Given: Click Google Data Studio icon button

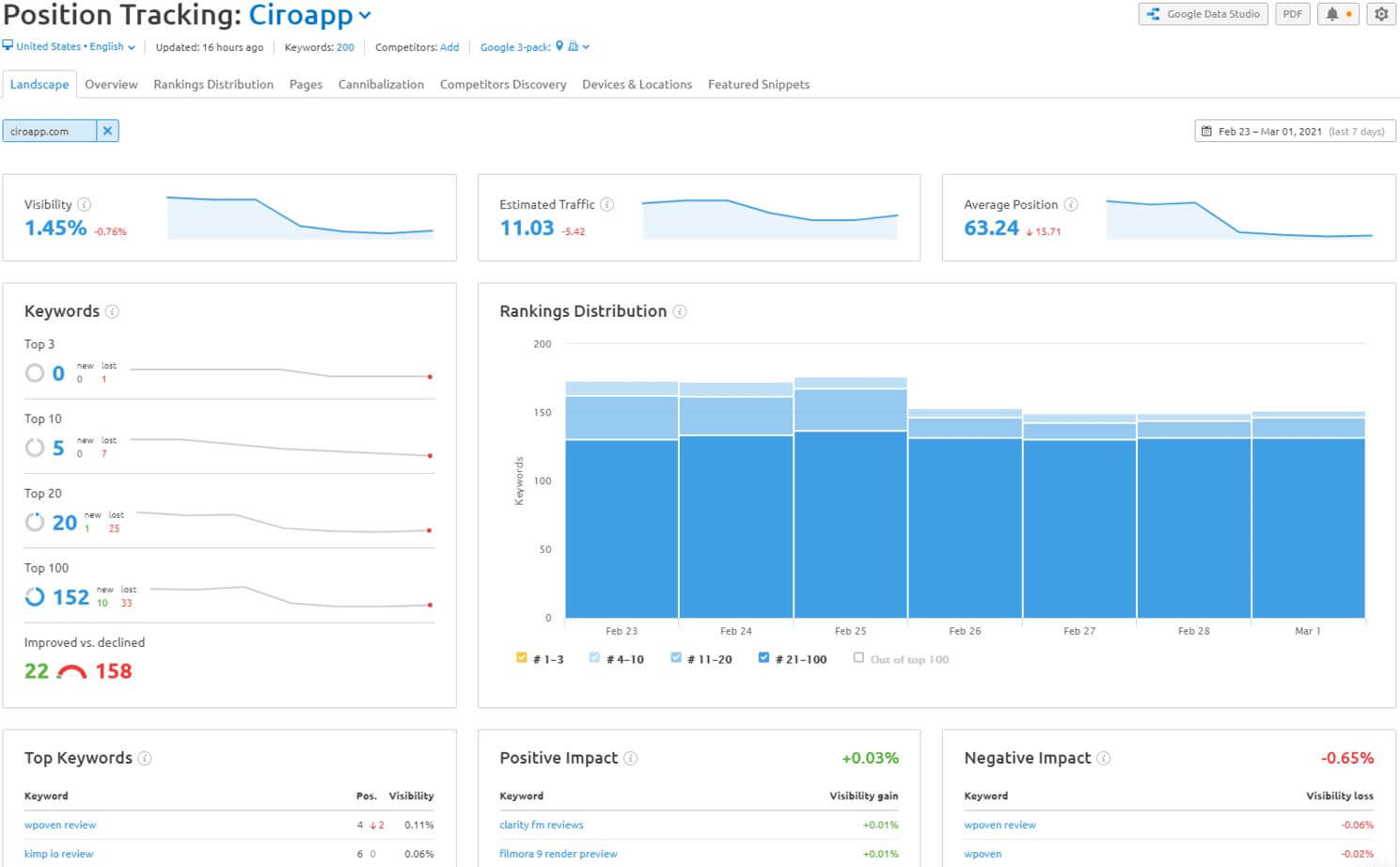Looking at the screenshot, I should [x=1203, y=14].
